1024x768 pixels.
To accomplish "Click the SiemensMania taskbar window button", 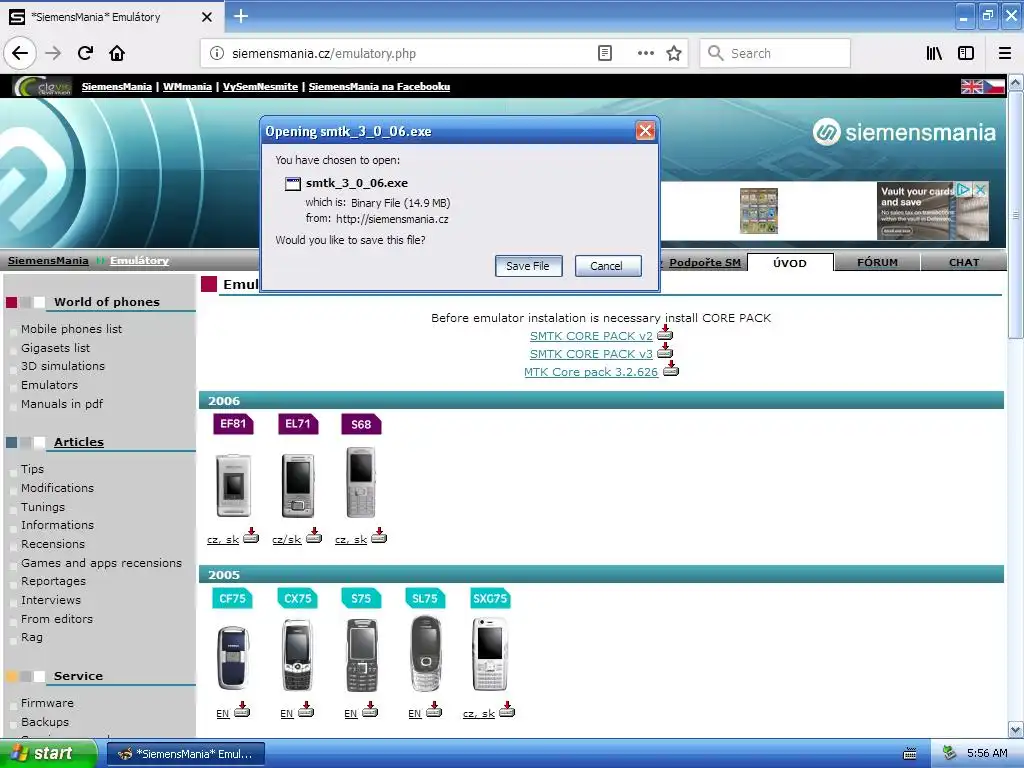I will pyautogui.click(x=185, y=754).
